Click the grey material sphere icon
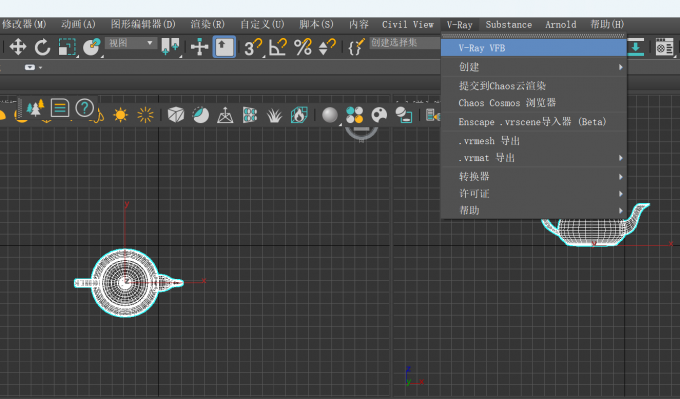 coord(330,115)
